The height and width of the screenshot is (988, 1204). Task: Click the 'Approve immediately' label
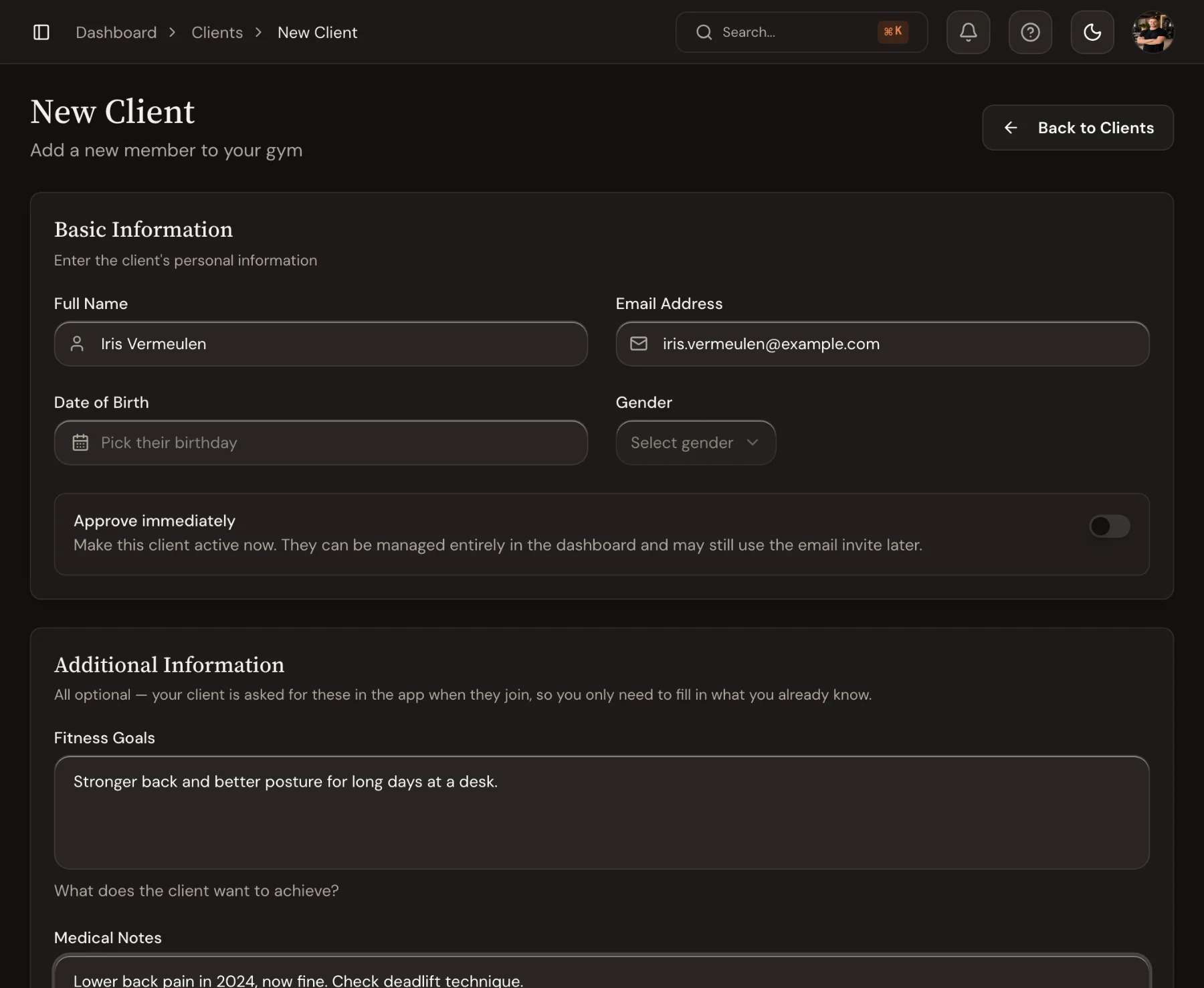[155, 521]
